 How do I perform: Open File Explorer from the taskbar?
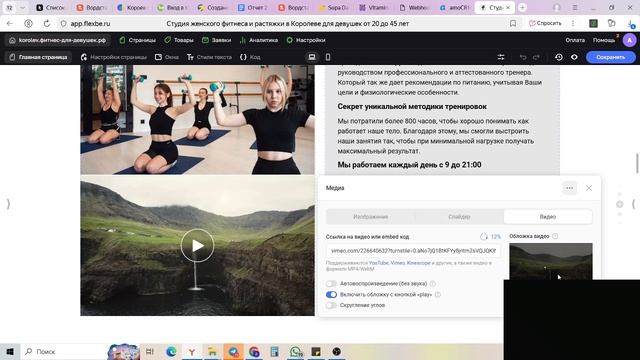point(212,351)
